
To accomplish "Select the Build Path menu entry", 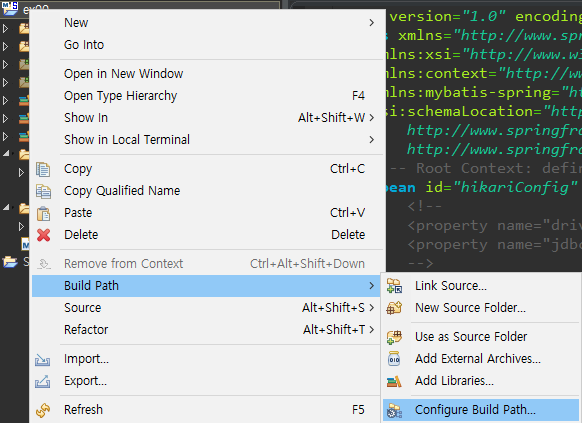I will coord(206,286).
